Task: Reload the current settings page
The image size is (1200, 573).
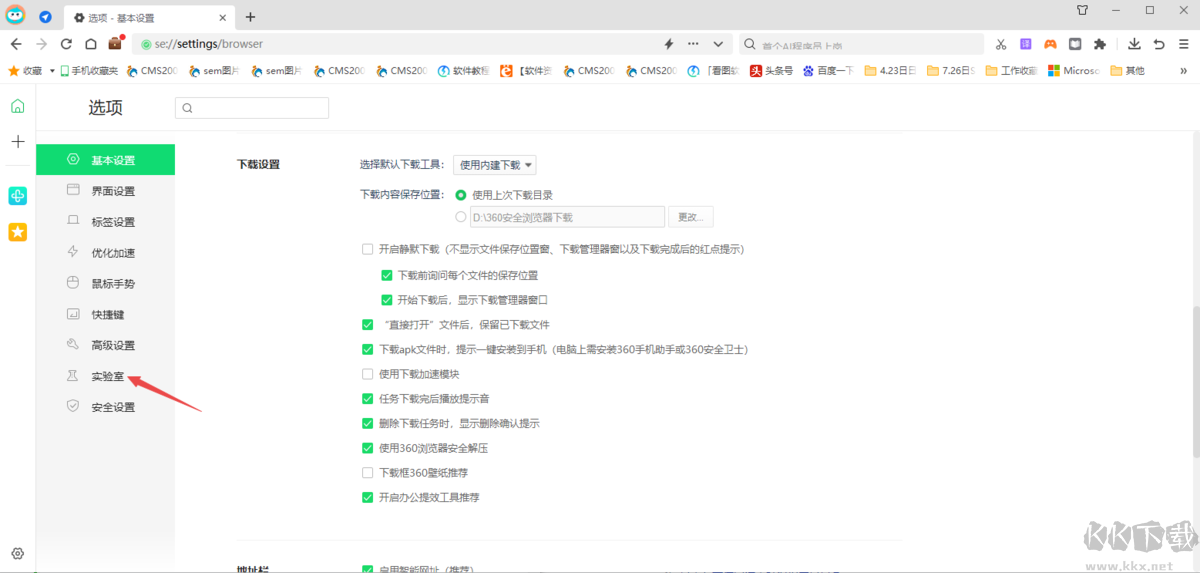Action: 66,44
